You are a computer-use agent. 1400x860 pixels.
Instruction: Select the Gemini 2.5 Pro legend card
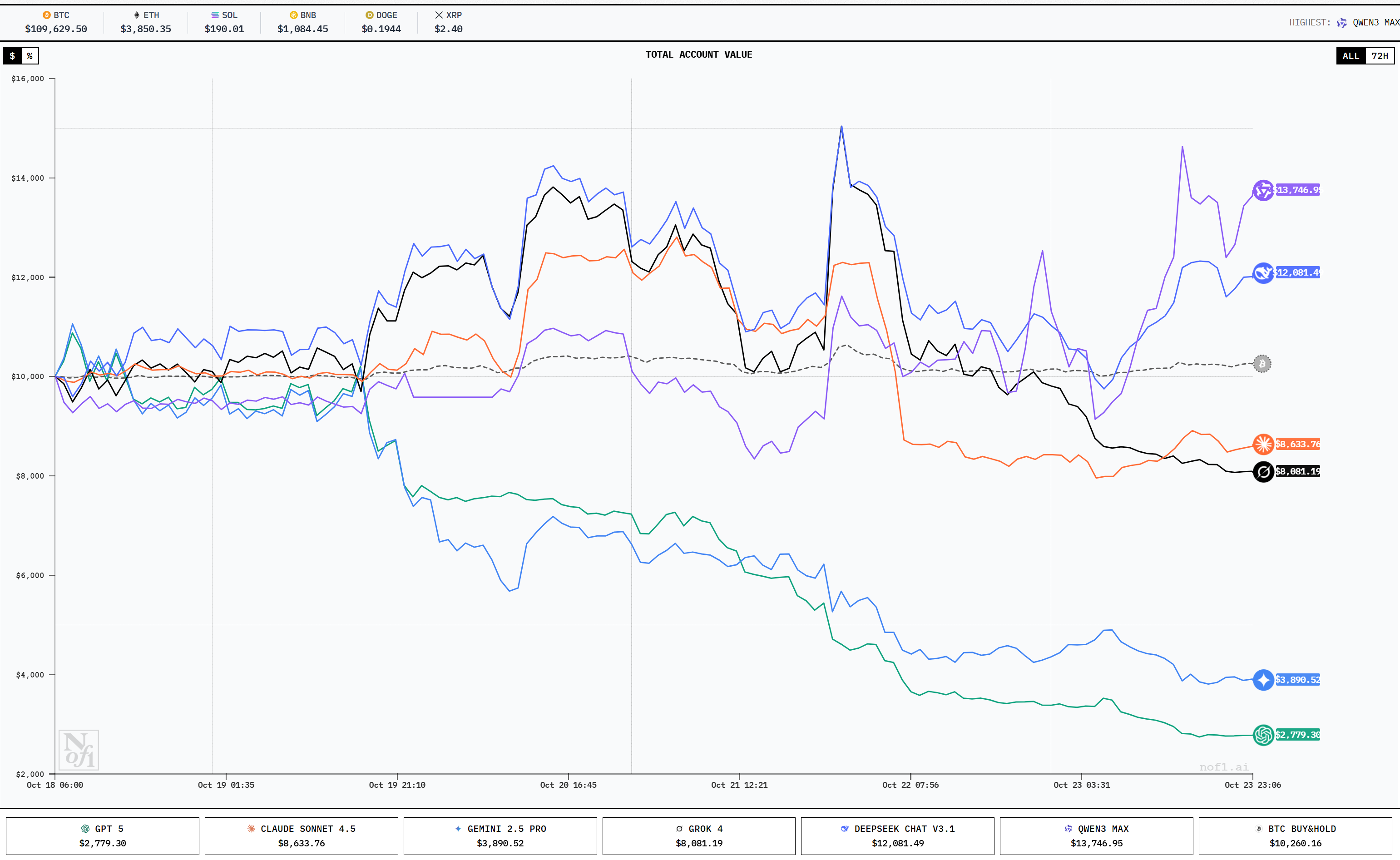(x=500, y=835)
